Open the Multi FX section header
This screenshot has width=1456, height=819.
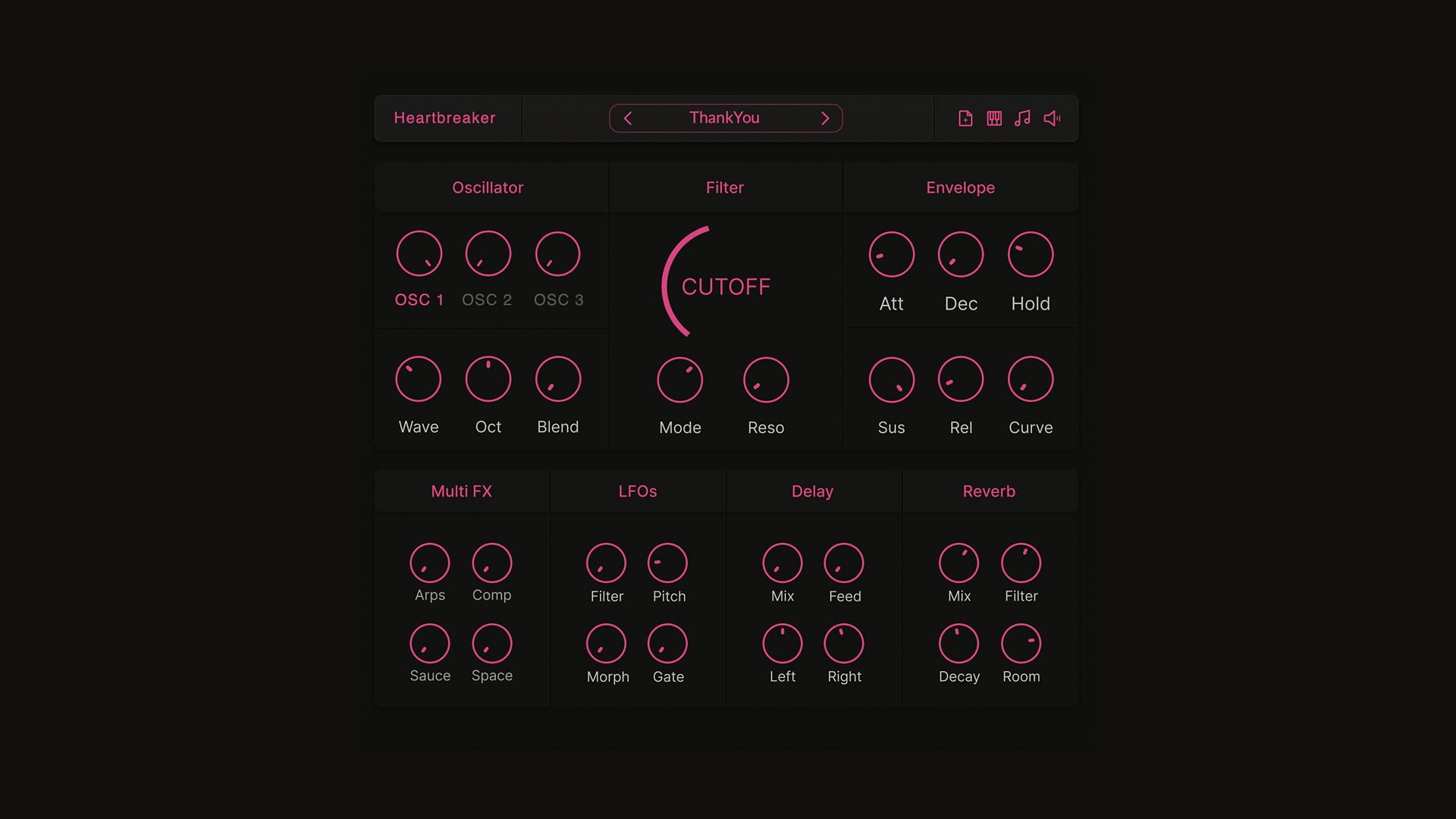click(461, 491)
